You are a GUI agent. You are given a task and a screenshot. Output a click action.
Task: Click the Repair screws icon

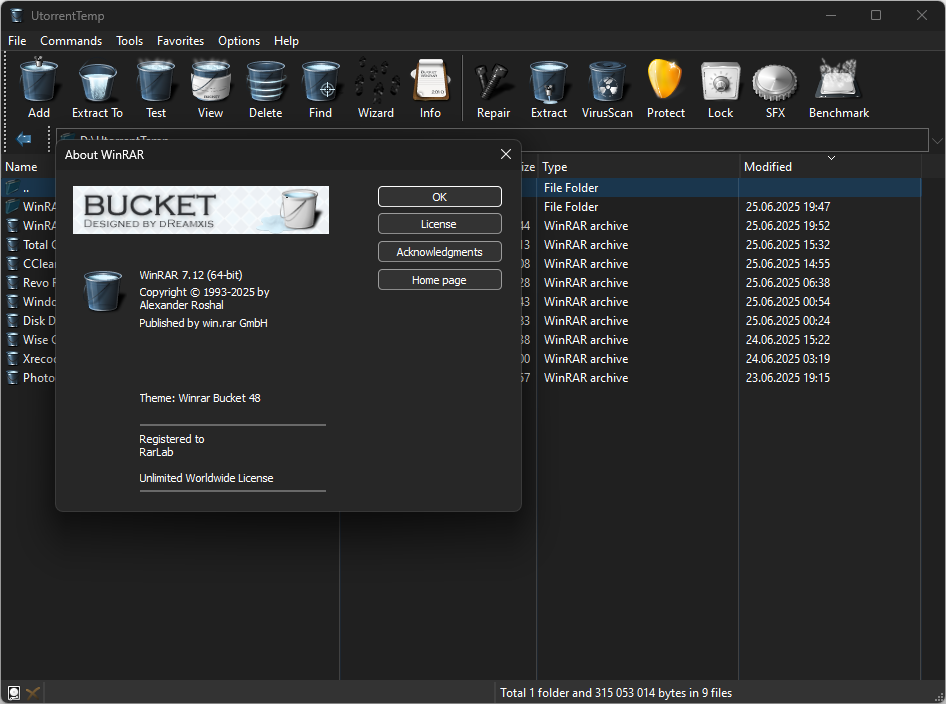494,81
